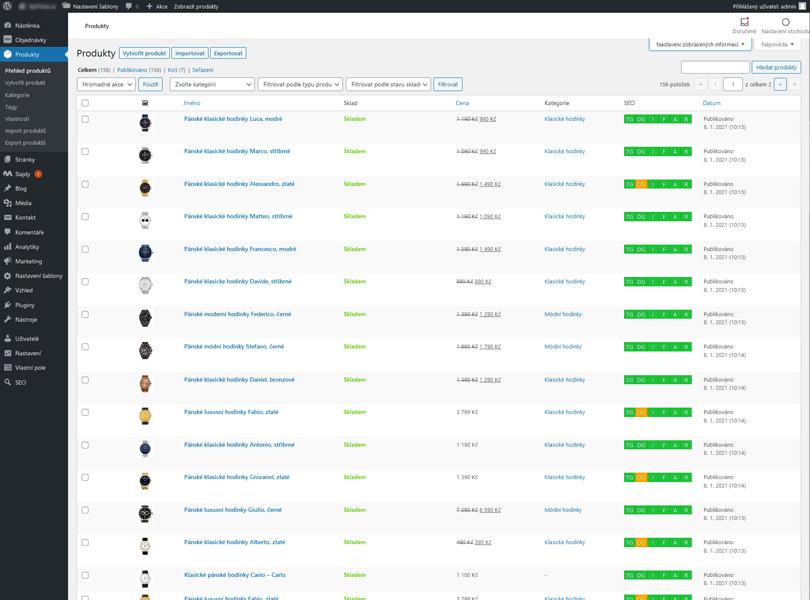Check the box for hodinky Marco, stříbrné
Viewport: 810px width, 600px height.
[85, 151]
